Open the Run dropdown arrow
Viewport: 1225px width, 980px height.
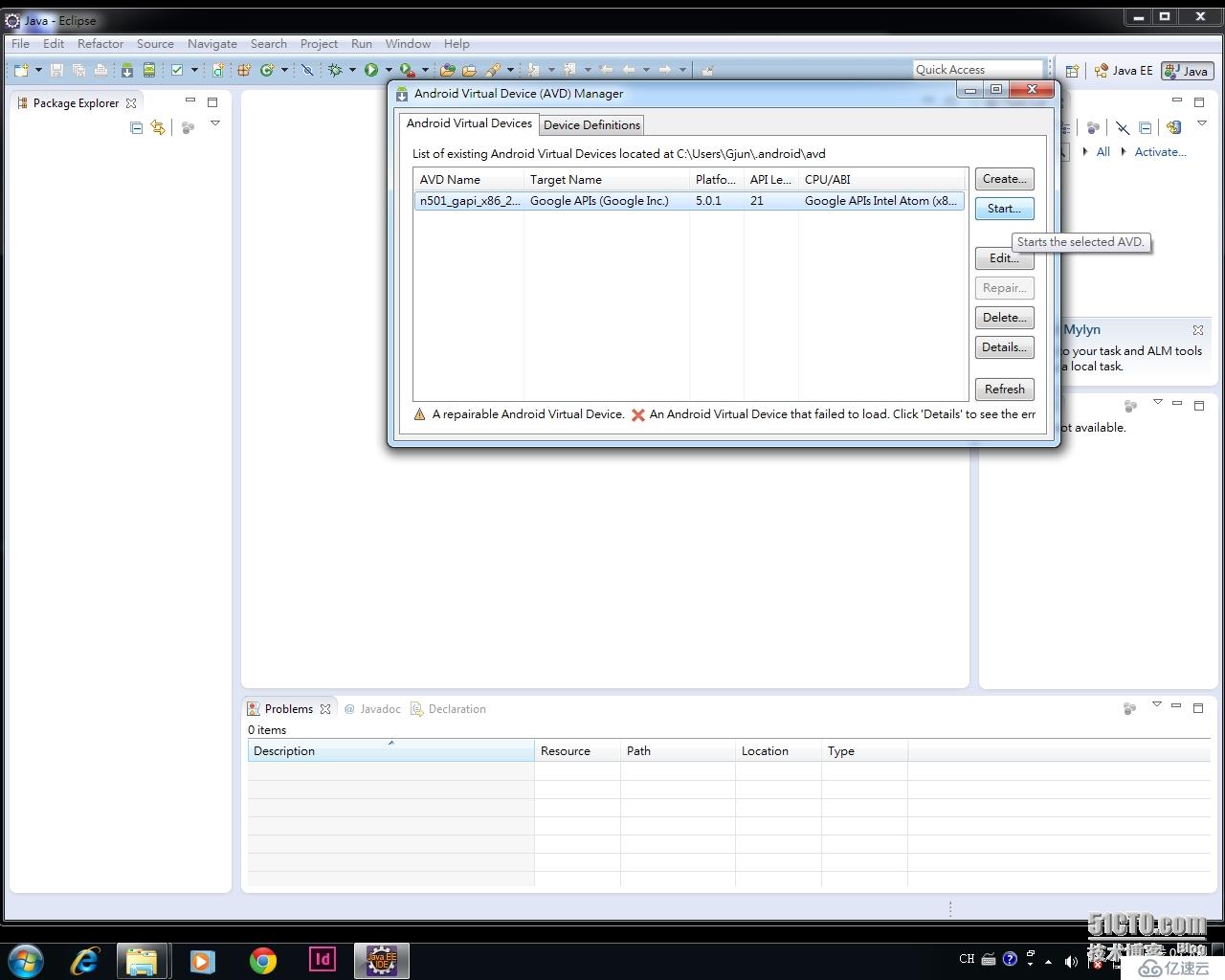point(389,70)
